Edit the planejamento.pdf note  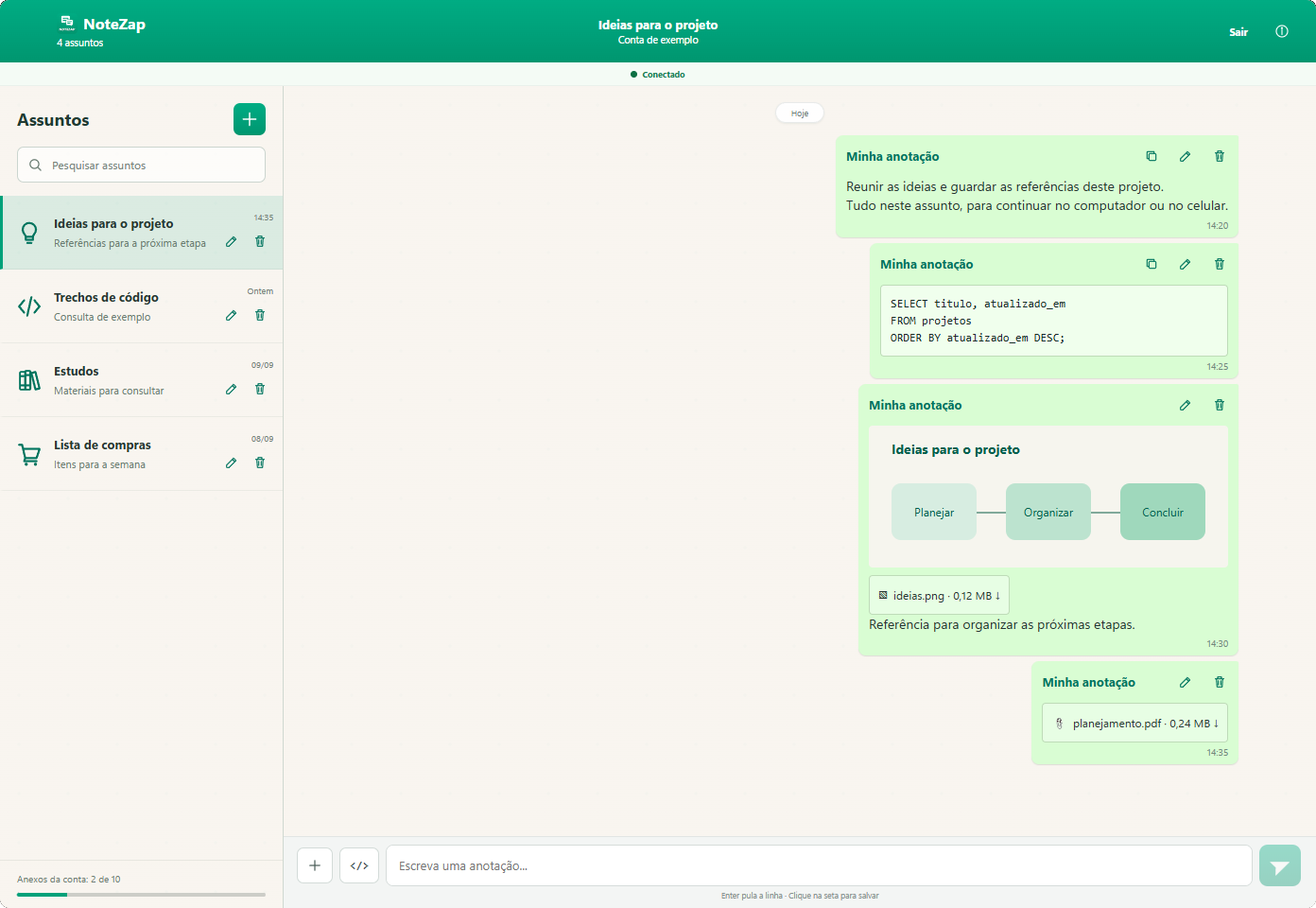[1185, 683]
